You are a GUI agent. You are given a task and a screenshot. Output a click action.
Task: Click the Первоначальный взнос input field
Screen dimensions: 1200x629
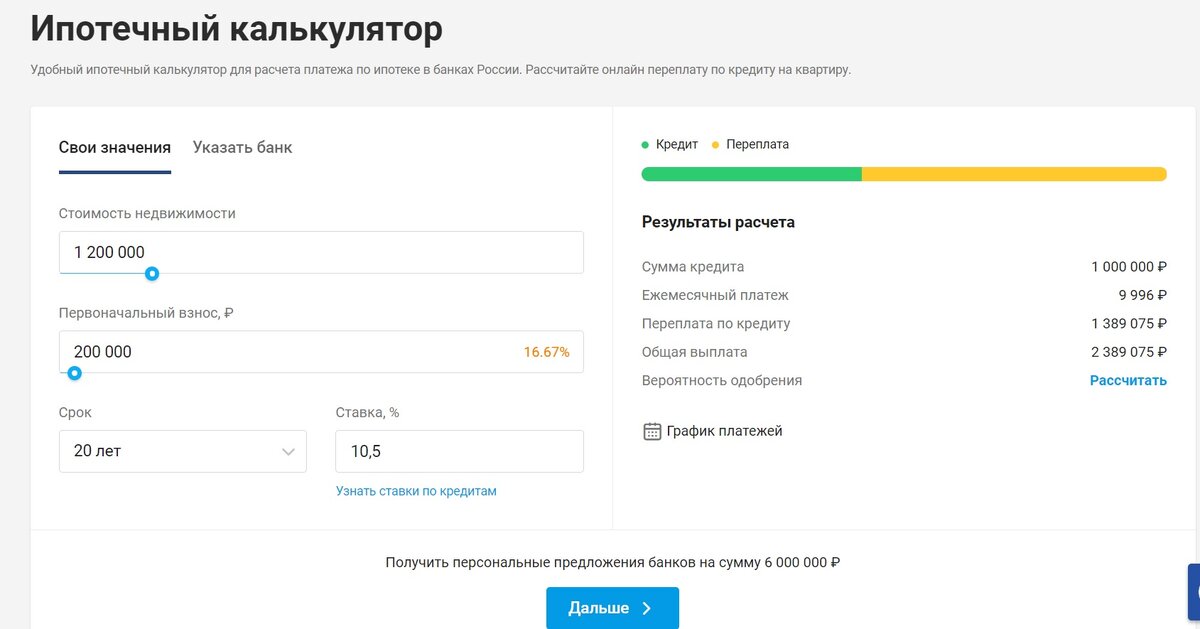pos(300,351)
